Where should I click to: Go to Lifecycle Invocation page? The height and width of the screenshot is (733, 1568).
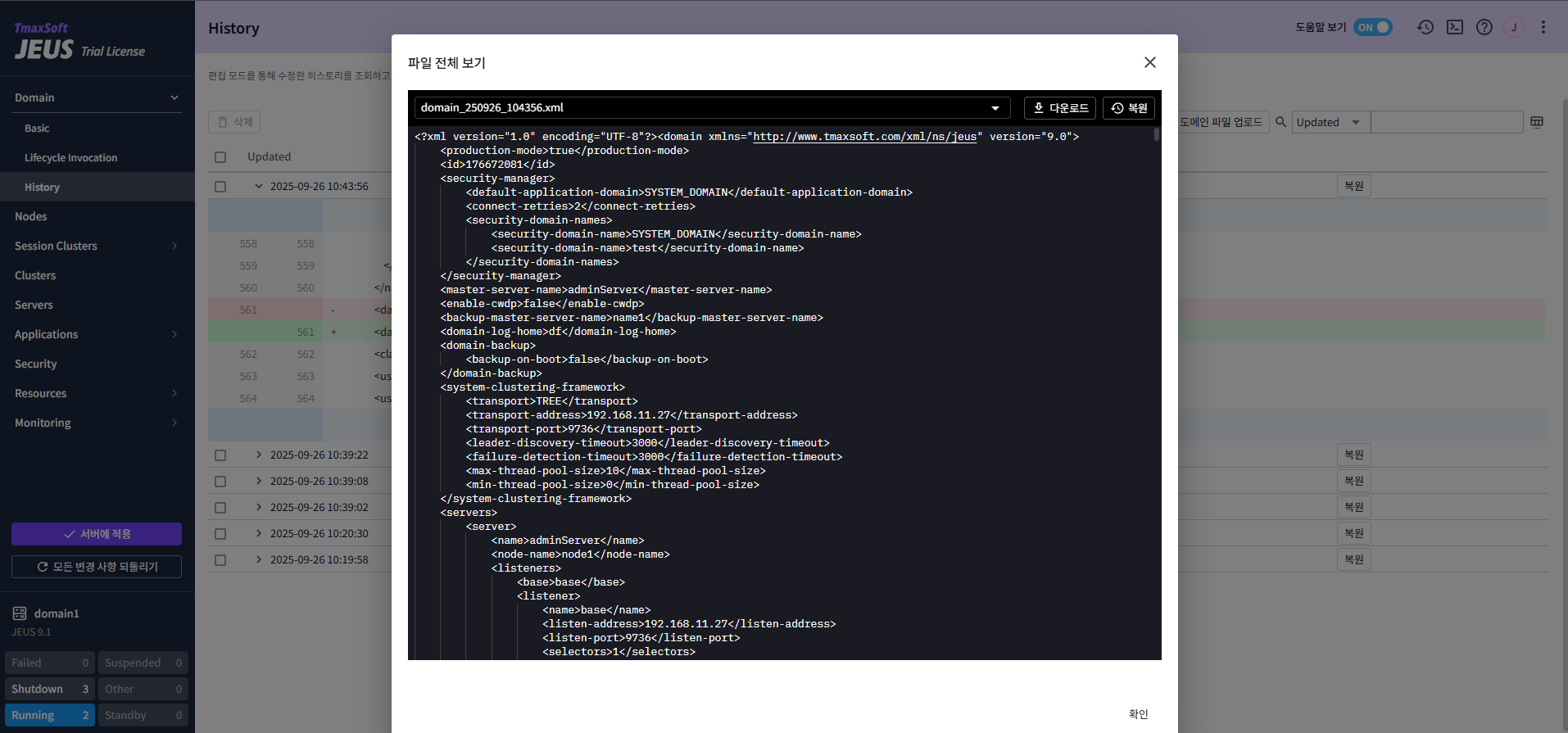coord(70,157)
